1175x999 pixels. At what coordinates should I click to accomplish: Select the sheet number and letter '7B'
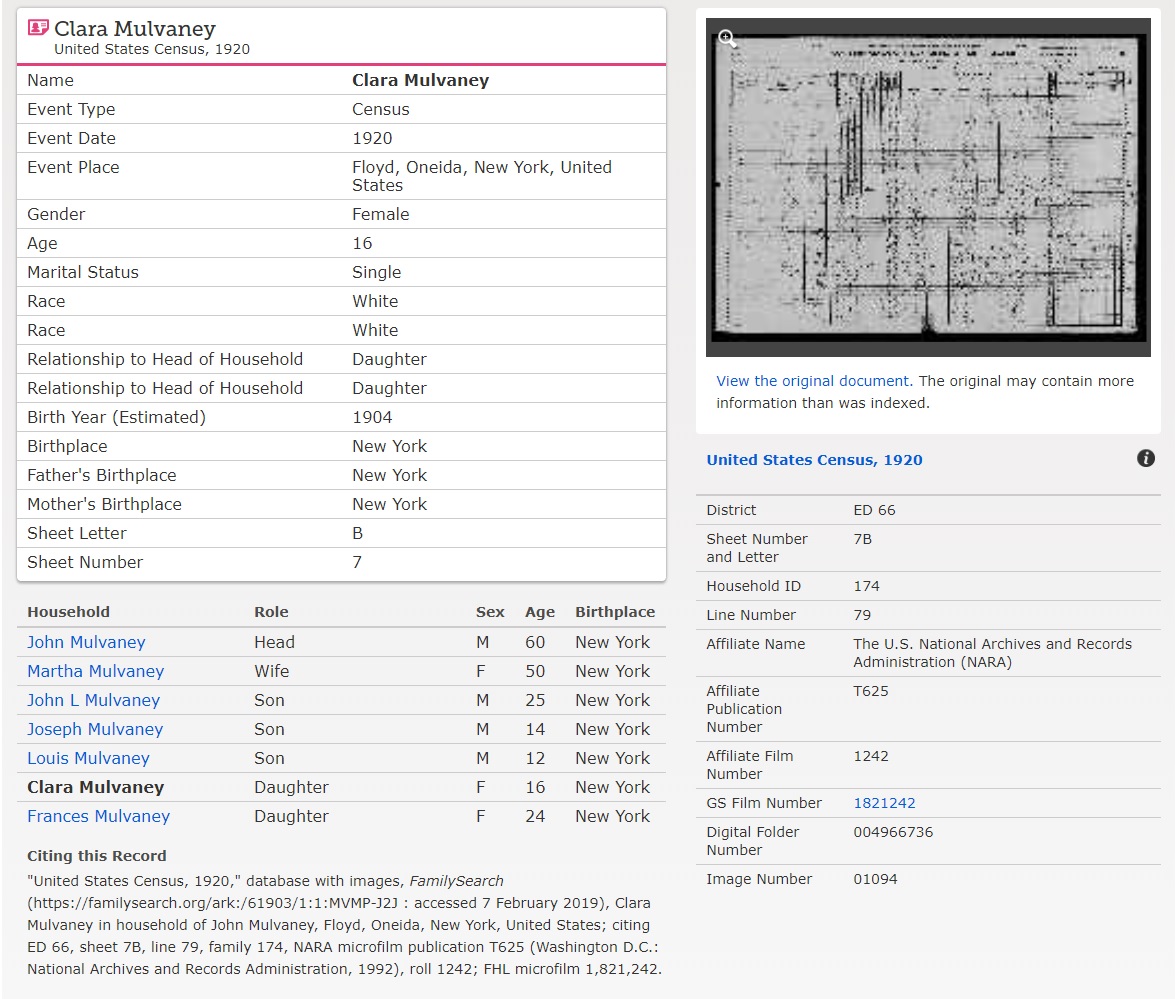(x=862, y=539)
